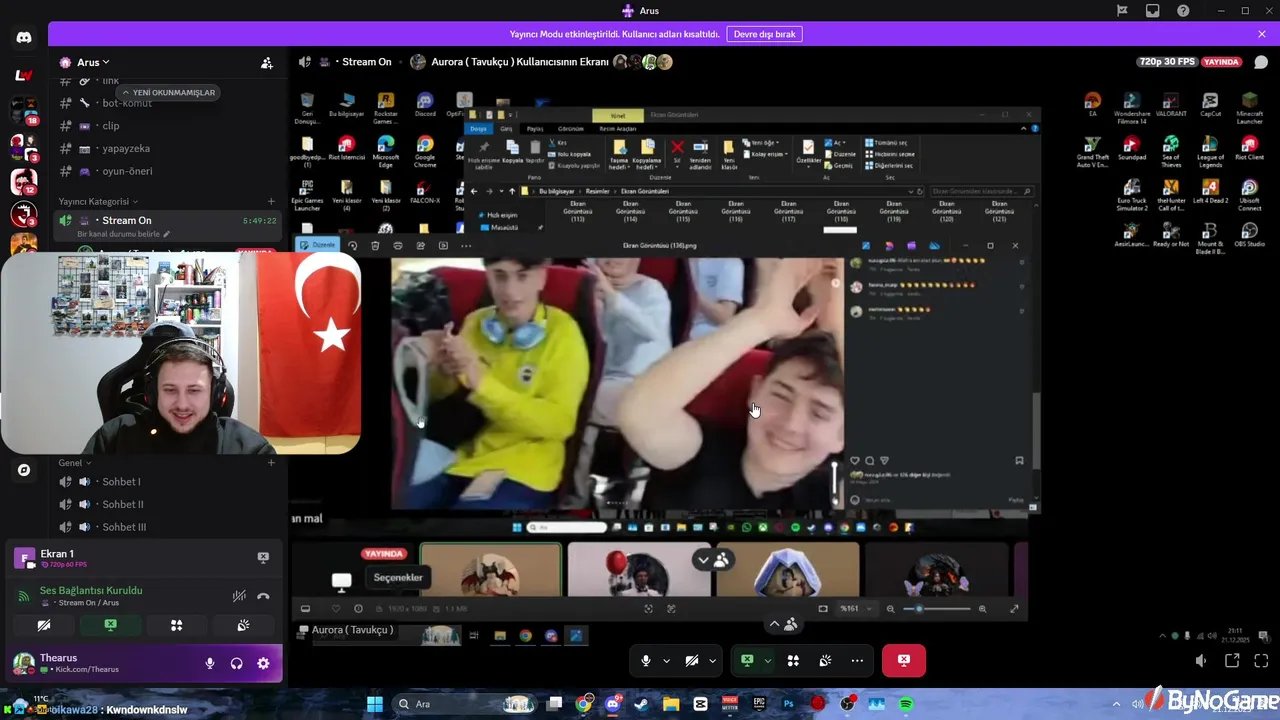Toggle noise suppression in voice panel
Screen dimensions: 1280x720
(x=239, y=596)
